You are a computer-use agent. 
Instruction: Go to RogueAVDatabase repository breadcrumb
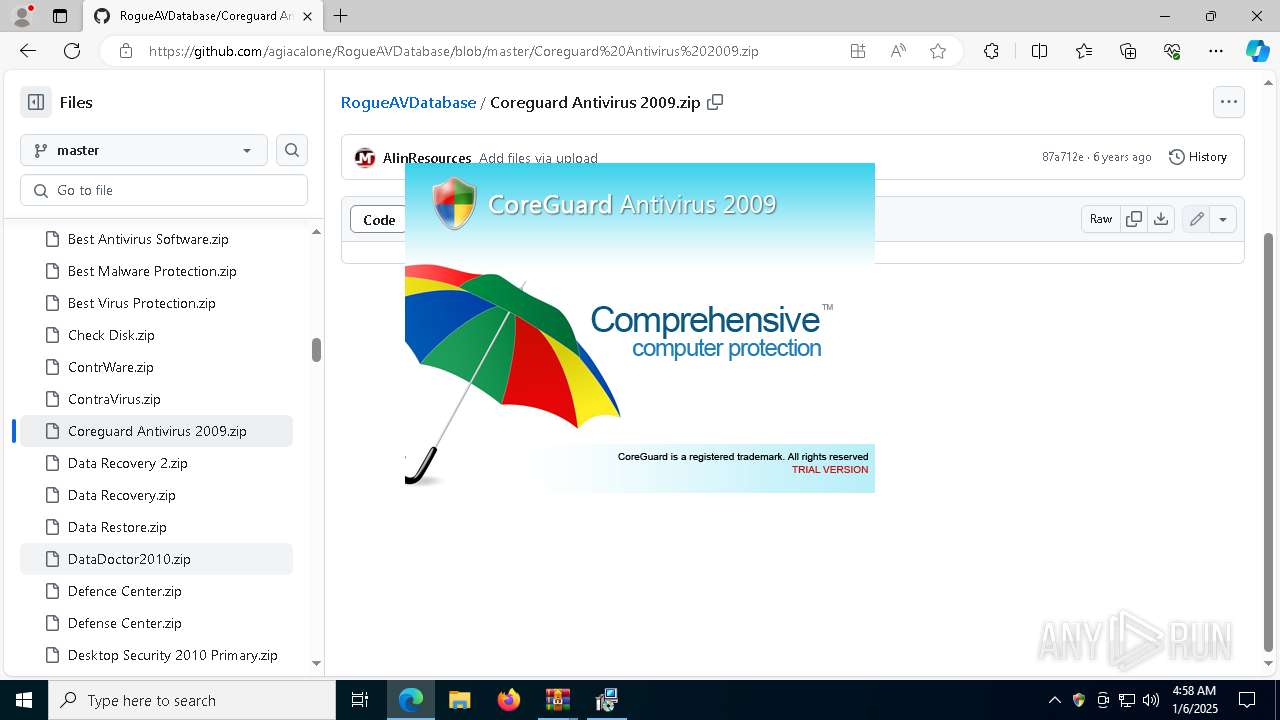[408, 102]
